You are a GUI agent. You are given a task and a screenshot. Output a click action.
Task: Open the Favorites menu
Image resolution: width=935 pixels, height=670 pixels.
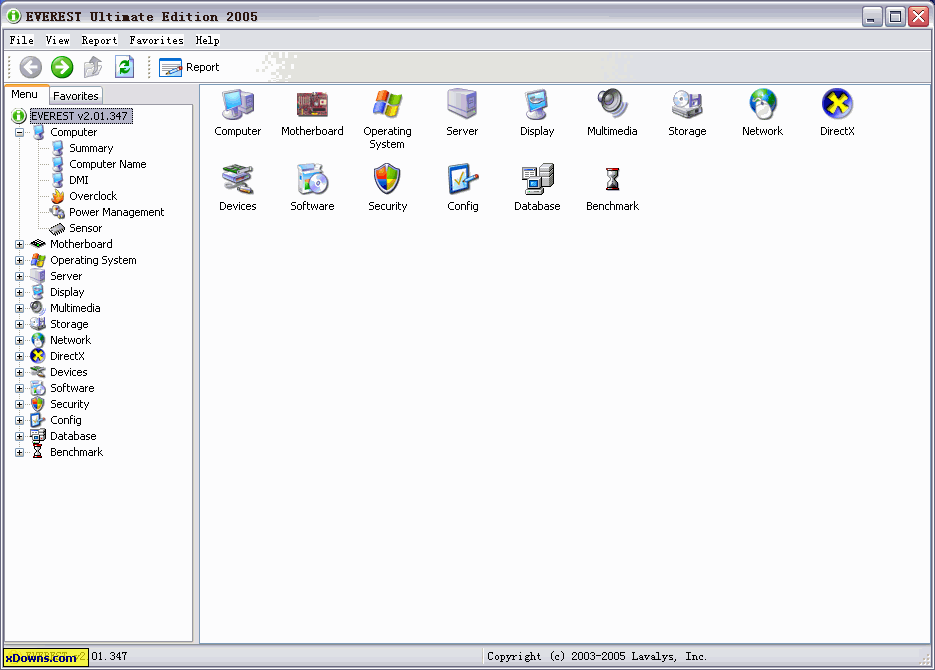point(157,41)
